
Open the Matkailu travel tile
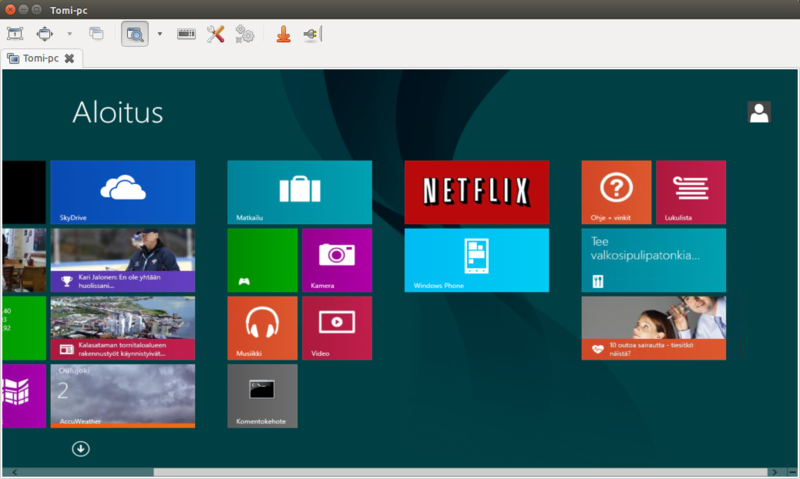(299, 192)
